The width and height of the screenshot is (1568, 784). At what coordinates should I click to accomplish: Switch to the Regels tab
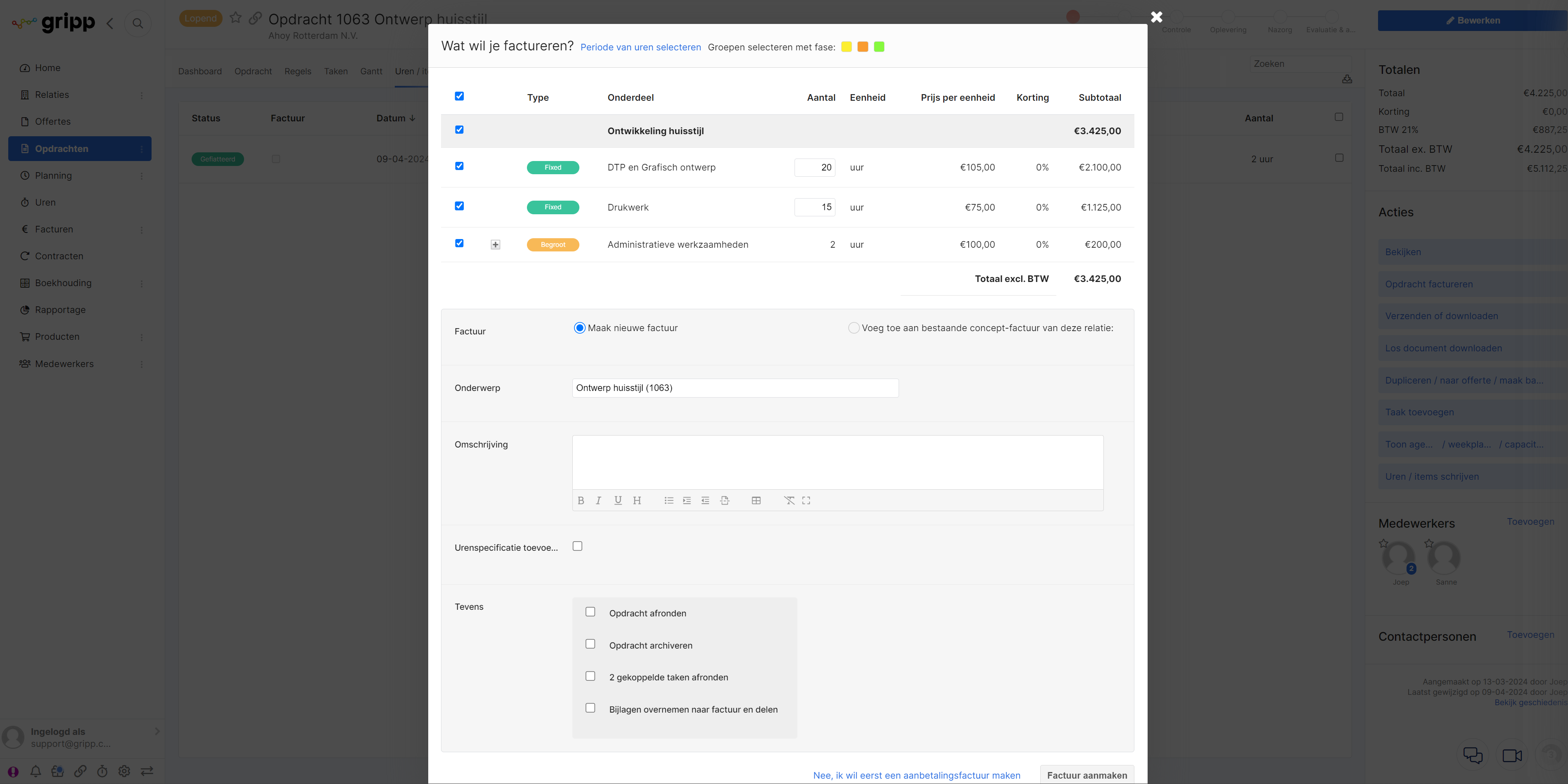(298, 71)
